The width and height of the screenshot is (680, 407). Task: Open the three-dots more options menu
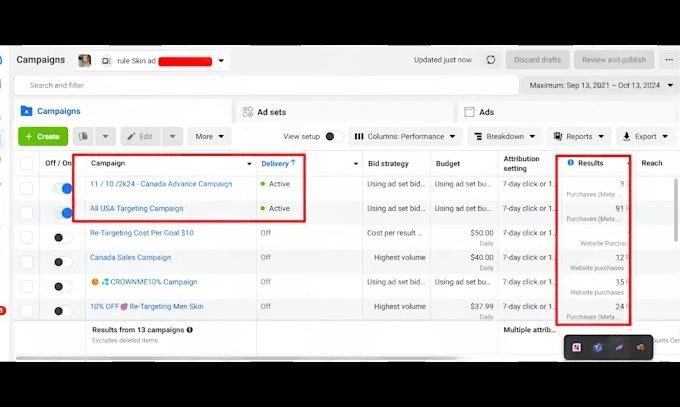[669, 60]
